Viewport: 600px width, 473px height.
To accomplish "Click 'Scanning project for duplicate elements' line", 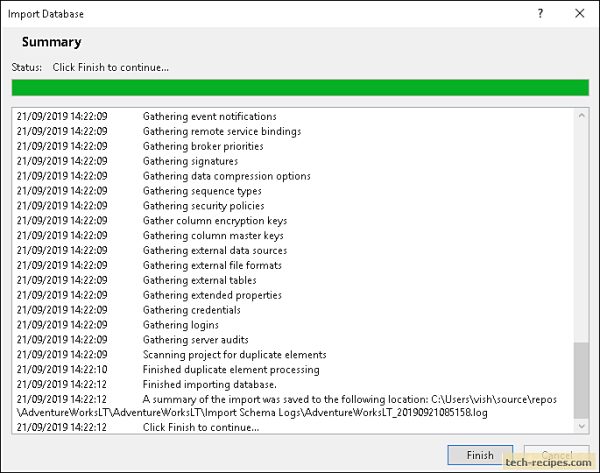I will click(x=235, y=355).
